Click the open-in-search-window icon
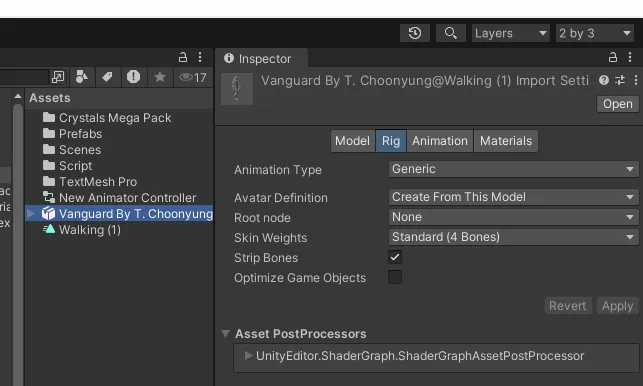The height and width of the screenshot is (386, 643). coord(58,77)
